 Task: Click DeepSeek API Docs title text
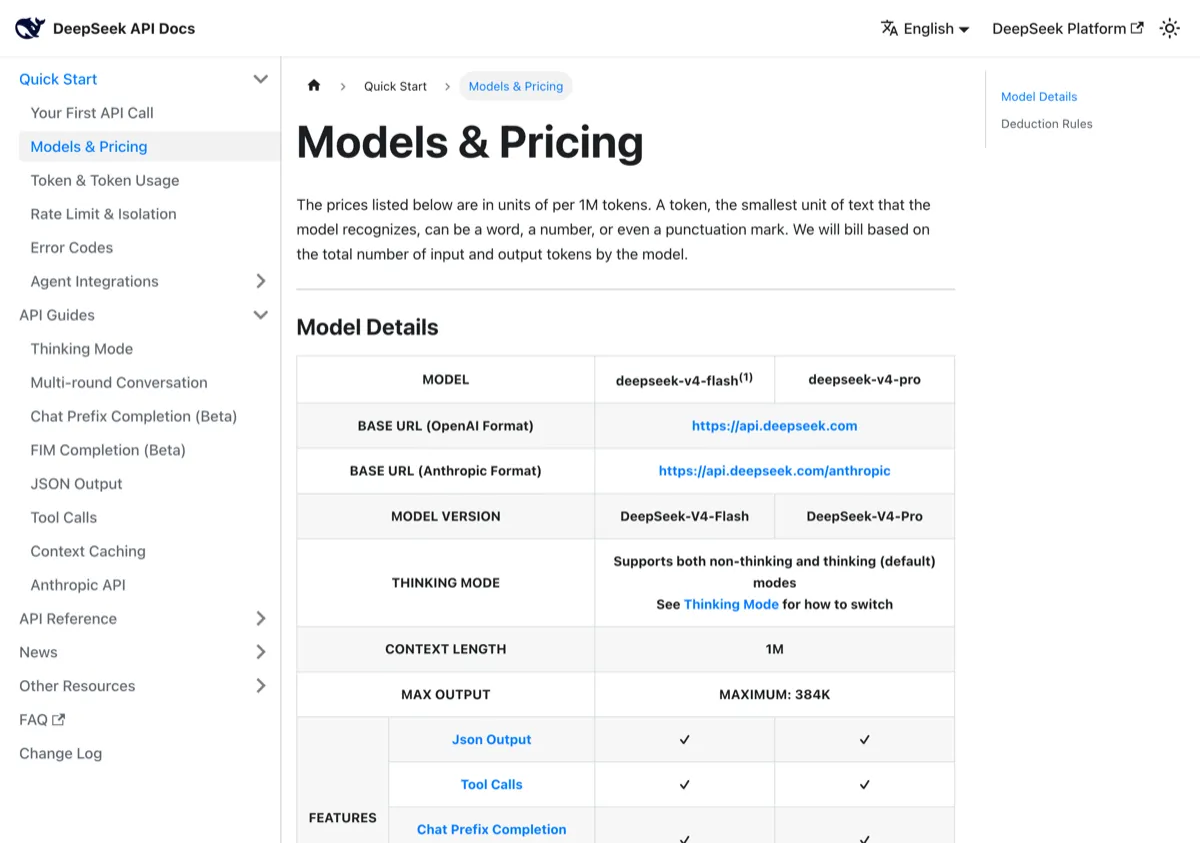(x=124, y=28)
